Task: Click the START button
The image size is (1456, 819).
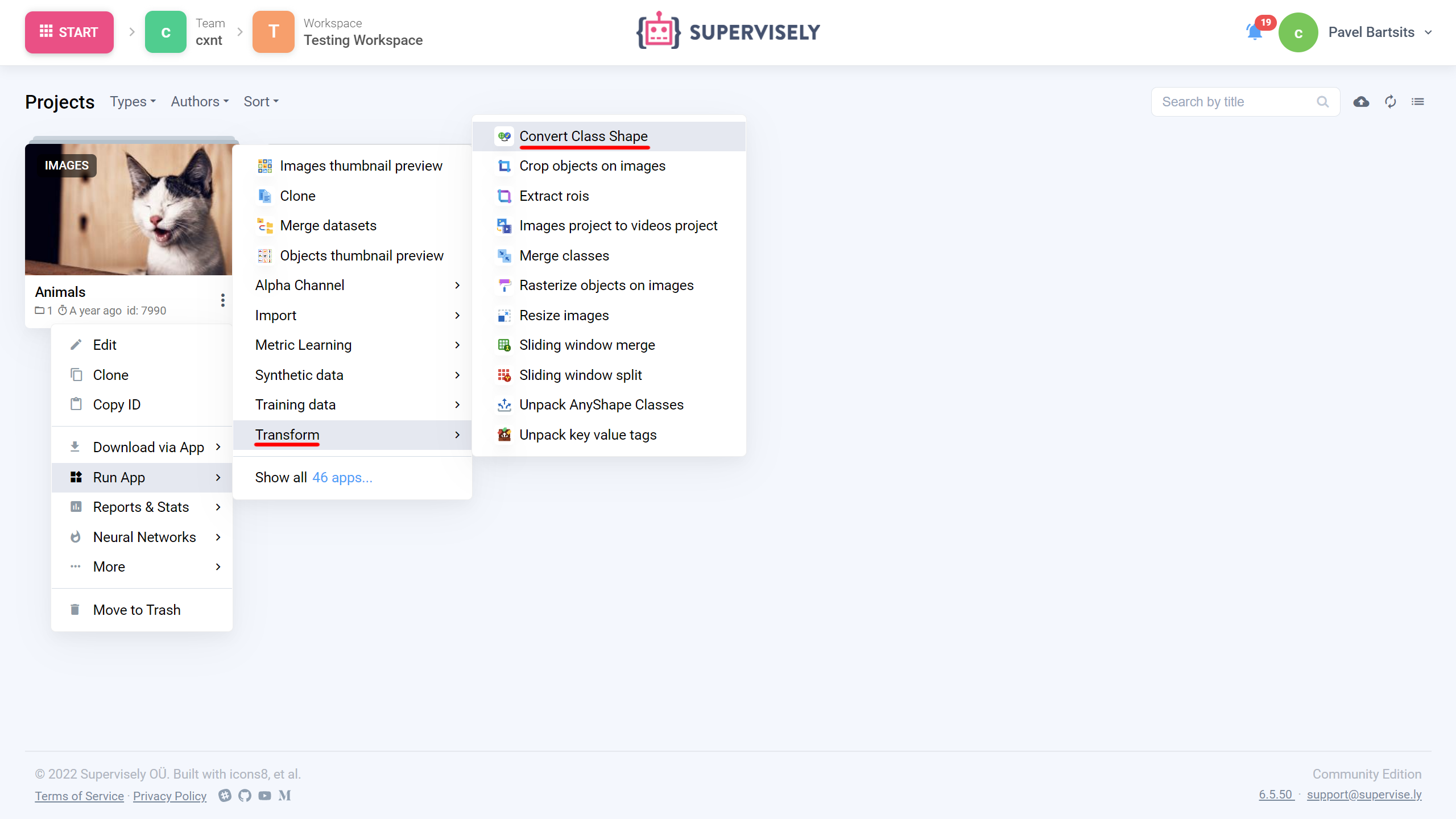Action: pyautogui.click(x=69, y=32)
